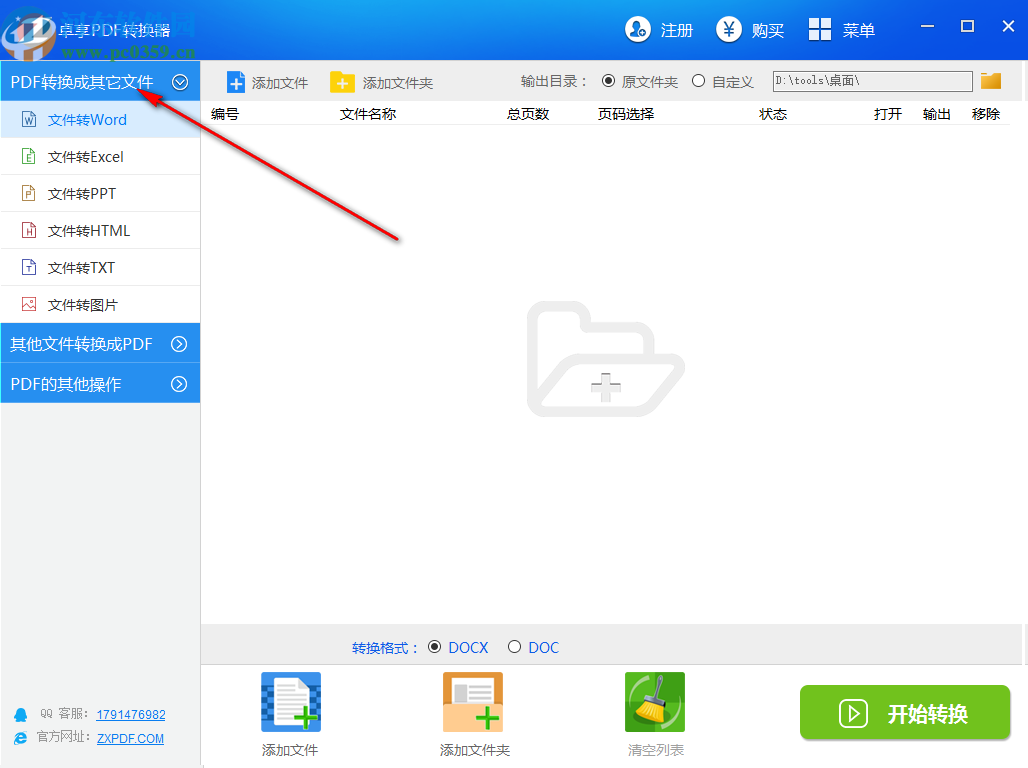Click the large add file icon at bottom

tap(291, 702)
